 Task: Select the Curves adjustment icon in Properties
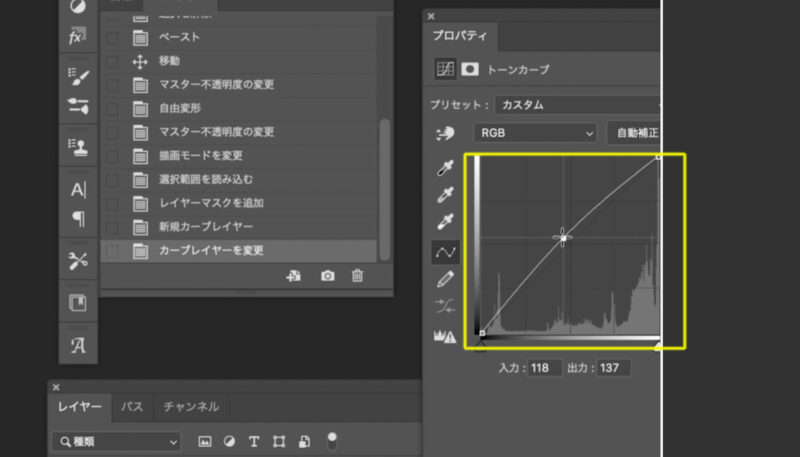click(445, 69)
